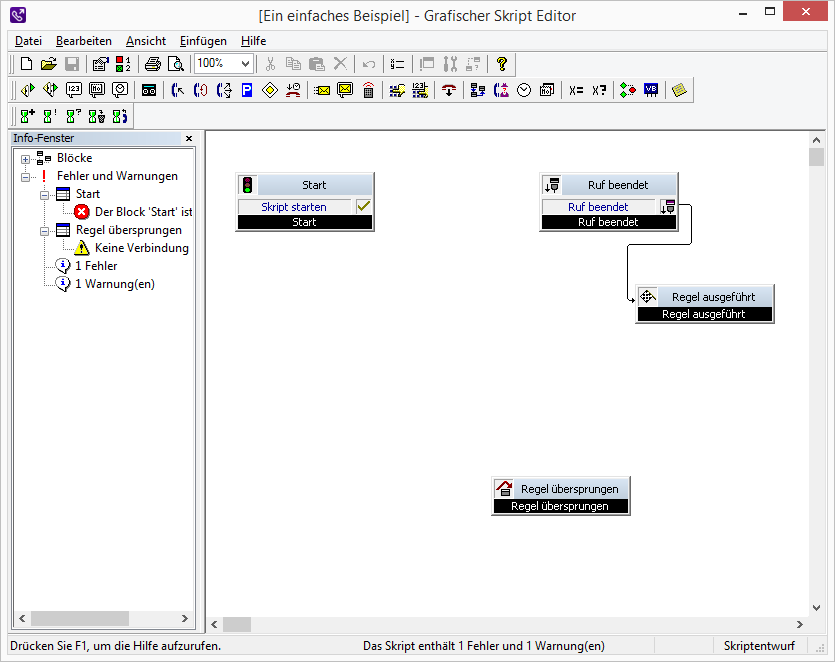Open the 'Einfügen' menu
835x662 pixels.
point(203,41)
